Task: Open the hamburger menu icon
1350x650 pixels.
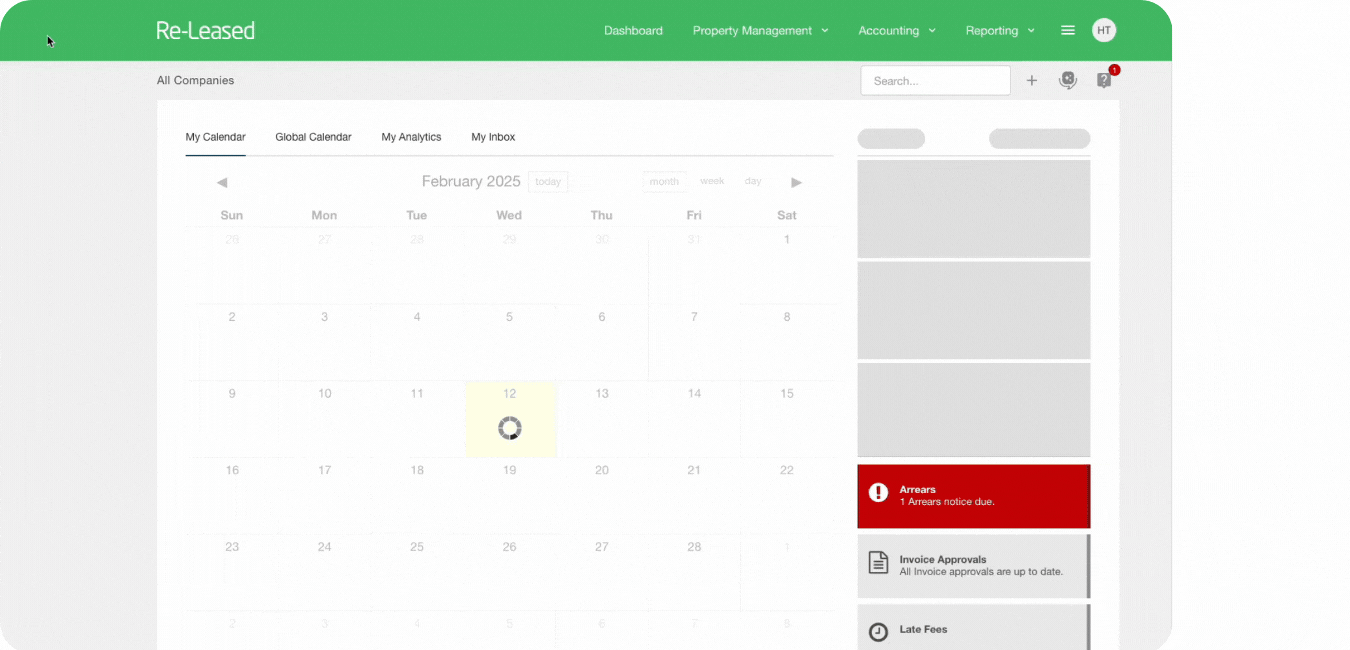Action: [1068, 31]
